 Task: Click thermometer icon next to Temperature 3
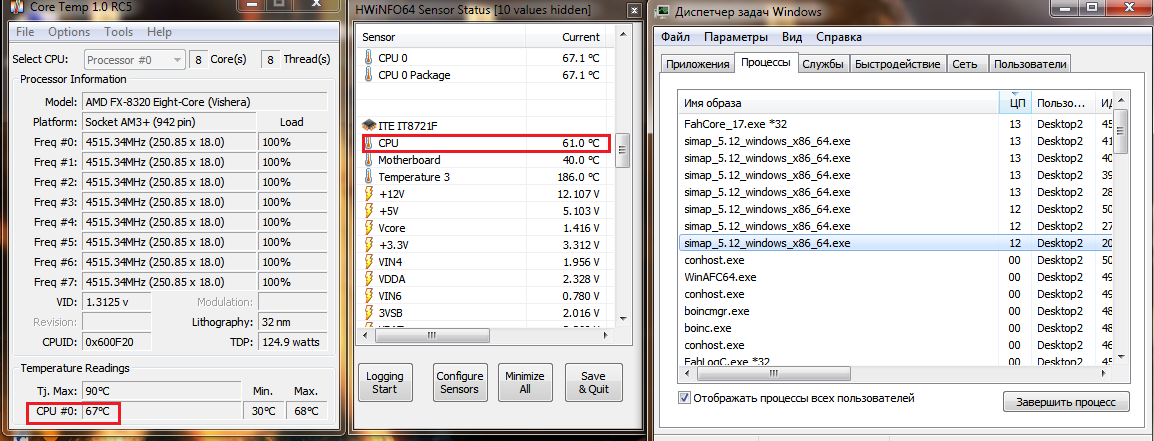(x=369, y=177)
